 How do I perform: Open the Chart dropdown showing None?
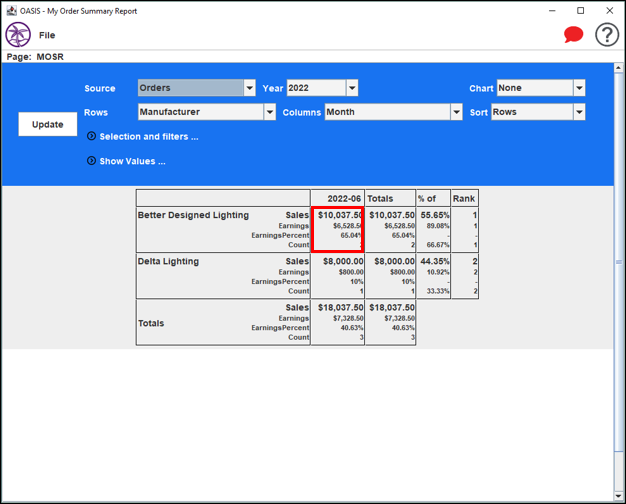[541, 88]
